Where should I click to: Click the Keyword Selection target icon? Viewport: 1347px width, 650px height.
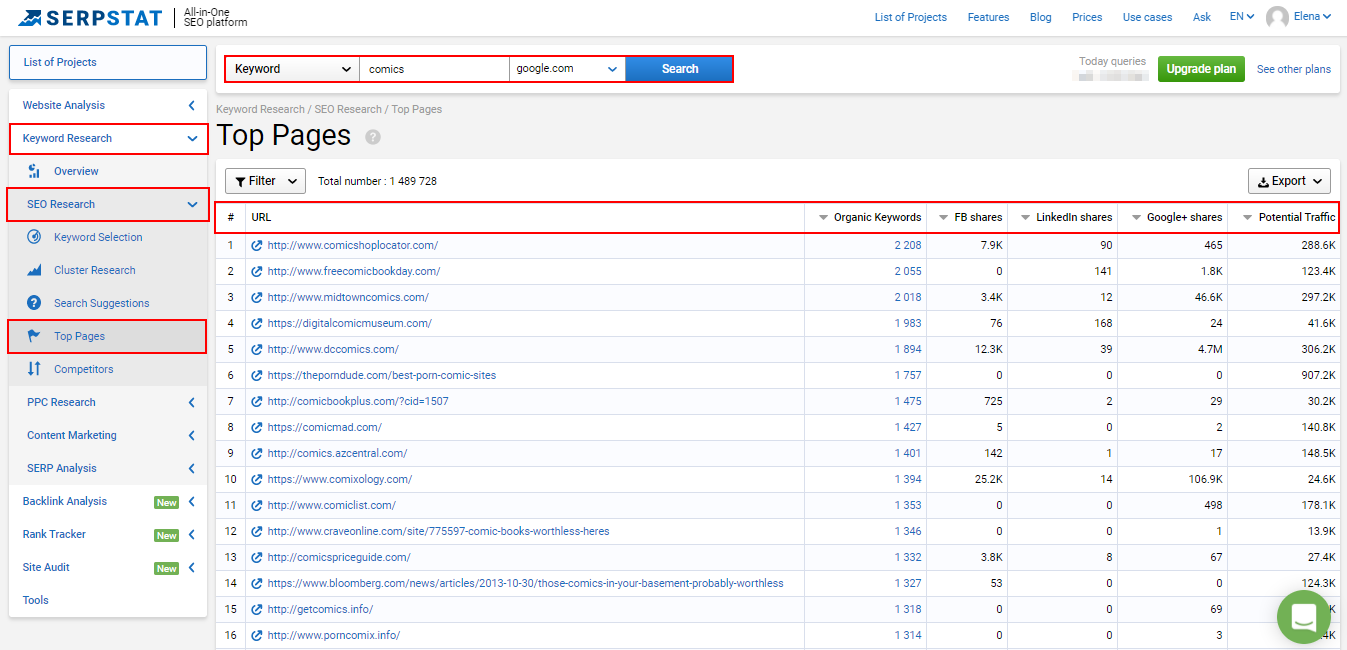34,237
